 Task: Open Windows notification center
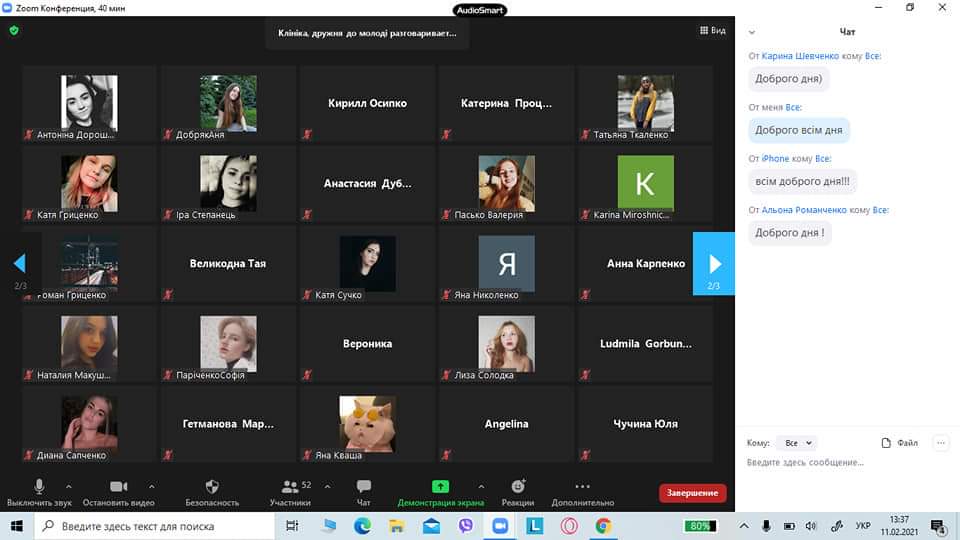click(938, 526)
